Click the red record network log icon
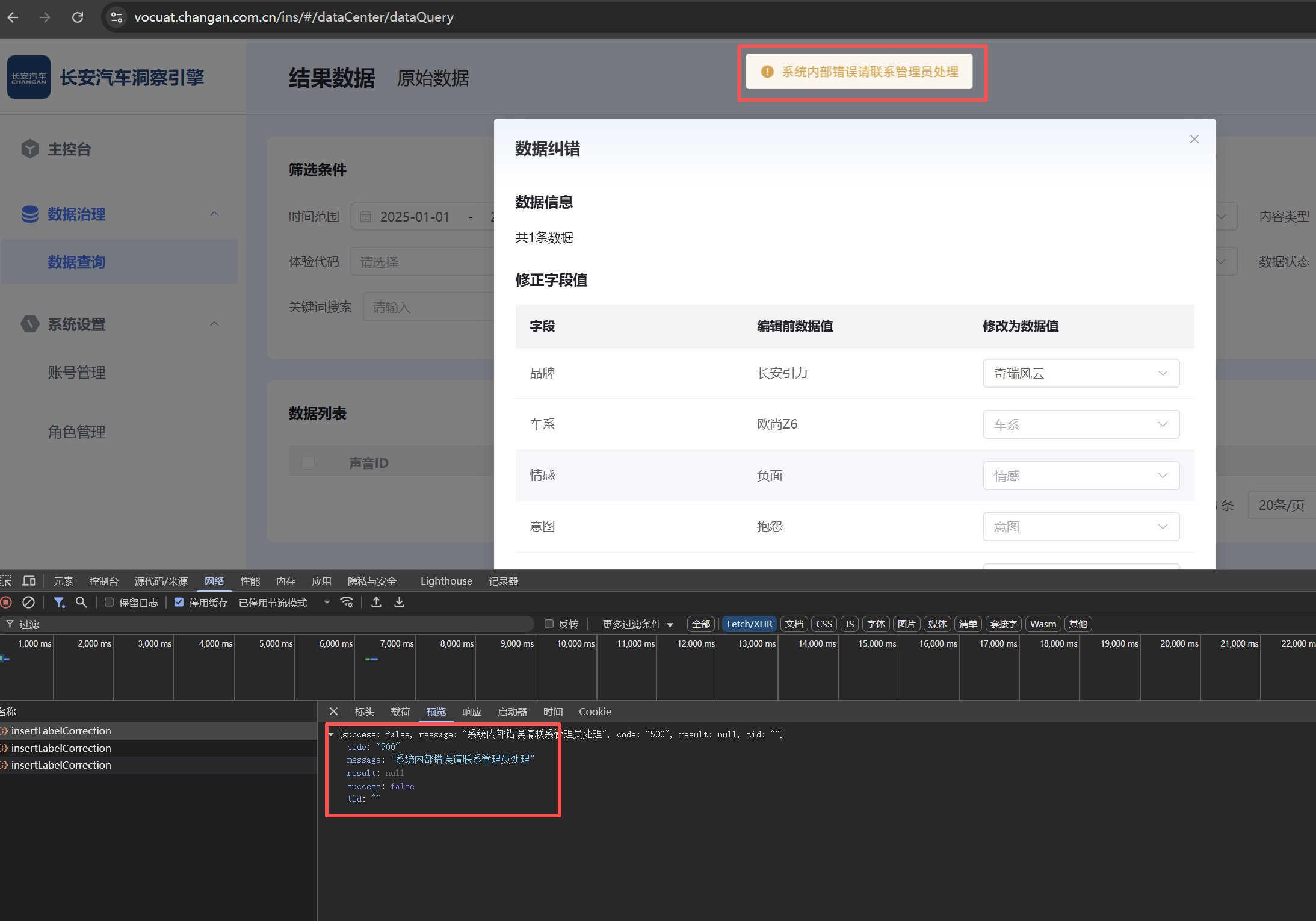Viewport: 1316px width, 921px height. [x=6, y=602]
